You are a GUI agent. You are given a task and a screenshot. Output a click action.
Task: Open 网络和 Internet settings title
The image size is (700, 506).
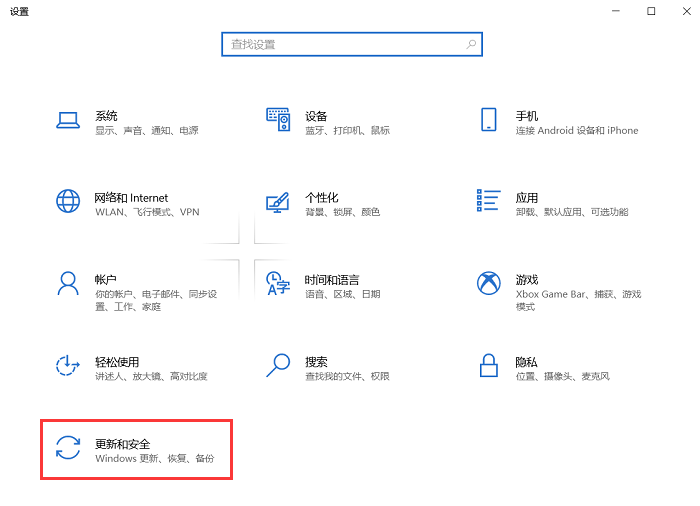(131, 198)
